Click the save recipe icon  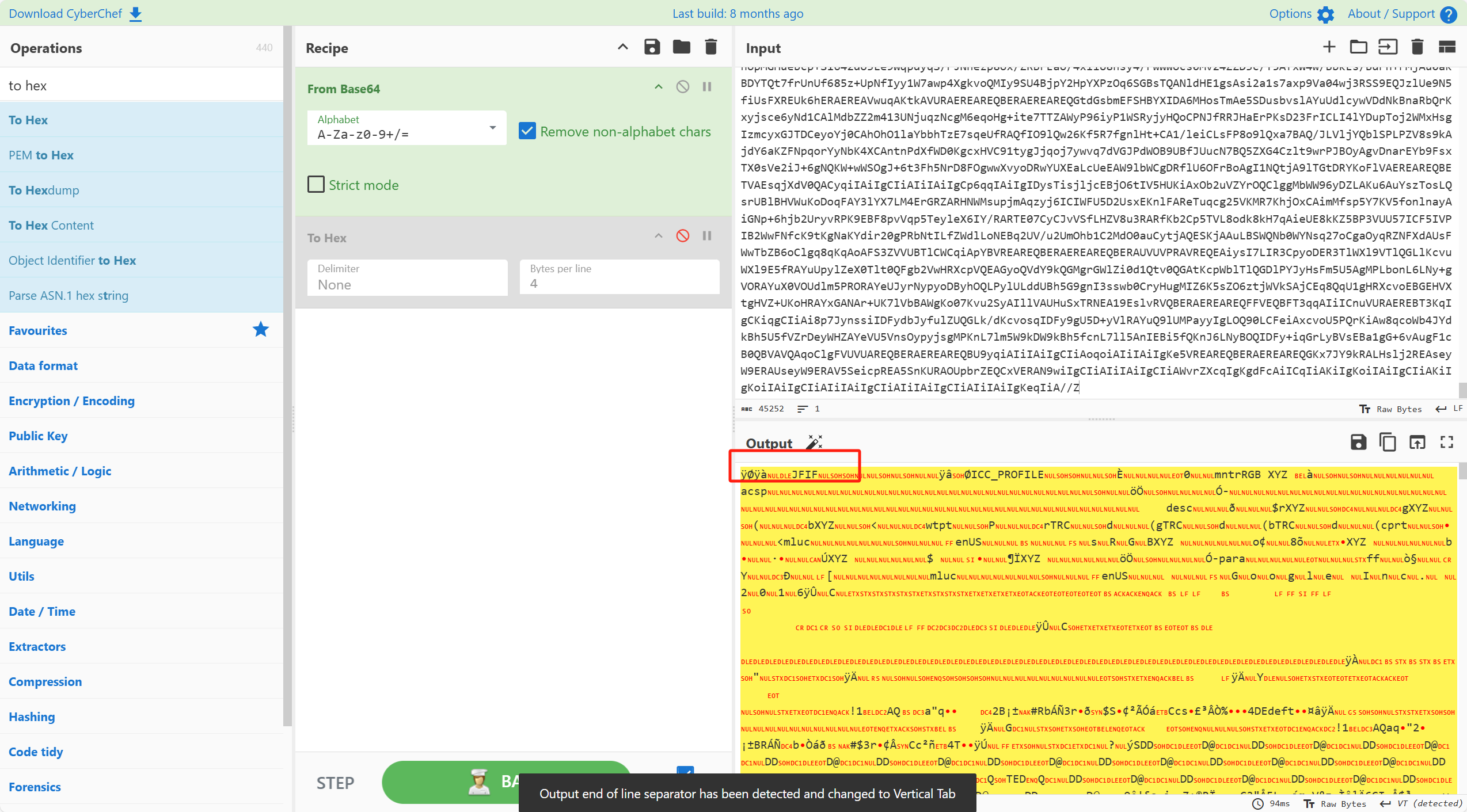(652, 47)
